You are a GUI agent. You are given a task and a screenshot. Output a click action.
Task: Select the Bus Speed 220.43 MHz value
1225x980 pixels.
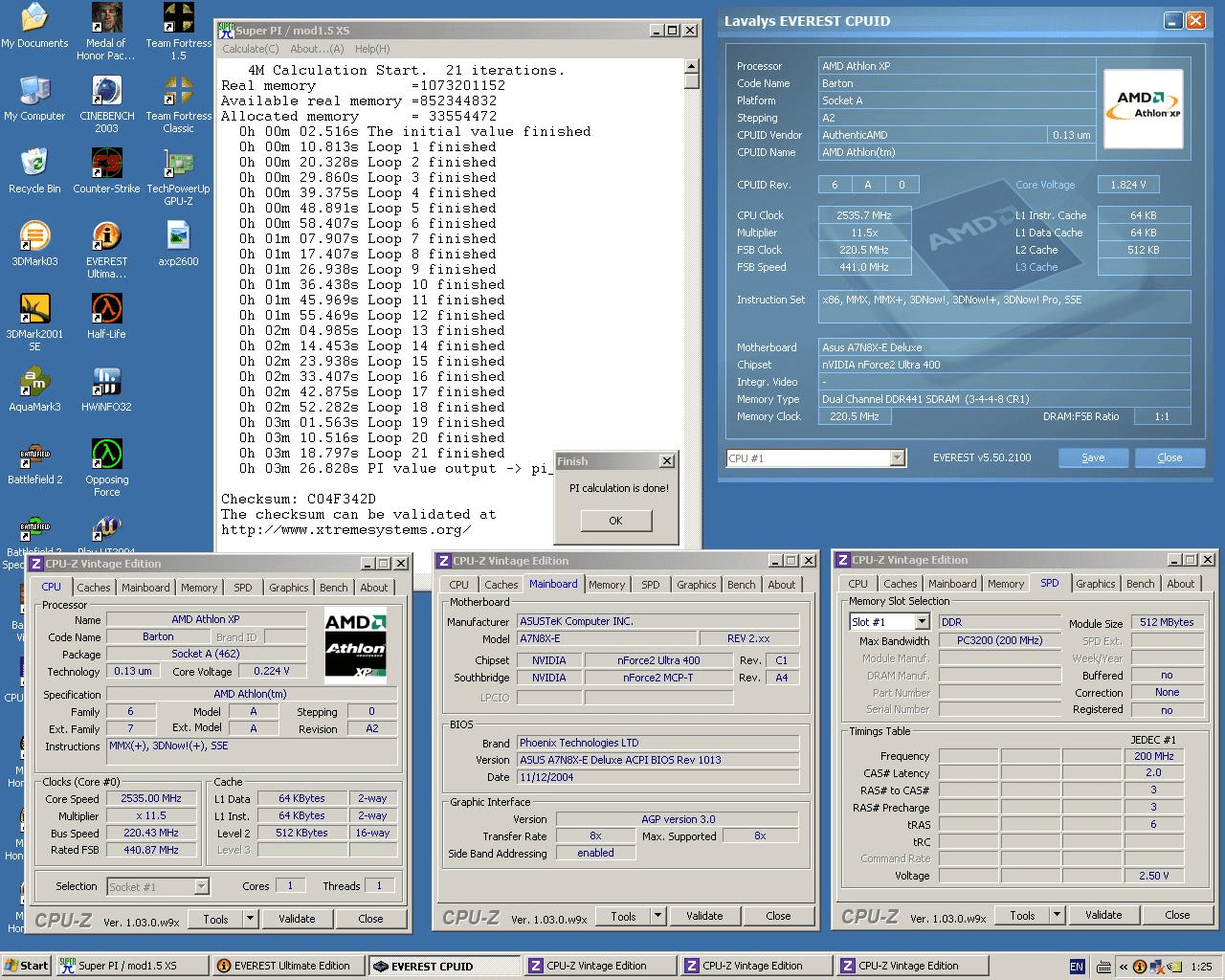tap(151, 833)
